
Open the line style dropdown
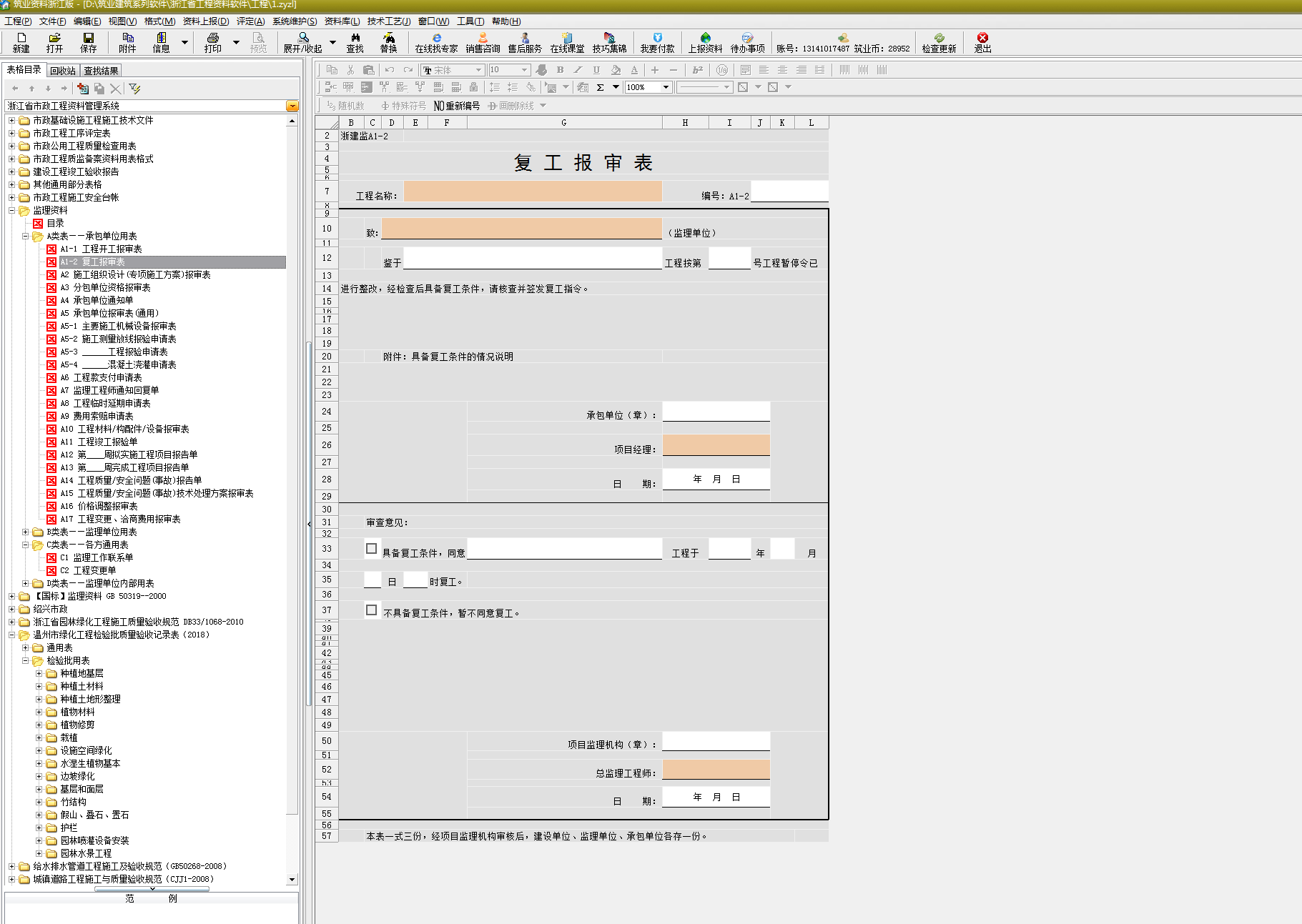click(726, 87)
